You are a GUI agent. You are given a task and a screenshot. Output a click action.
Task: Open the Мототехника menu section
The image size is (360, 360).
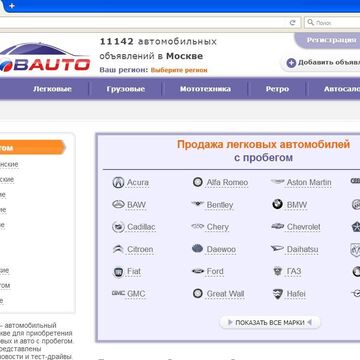pyautogui.click(x=205, y=89)
